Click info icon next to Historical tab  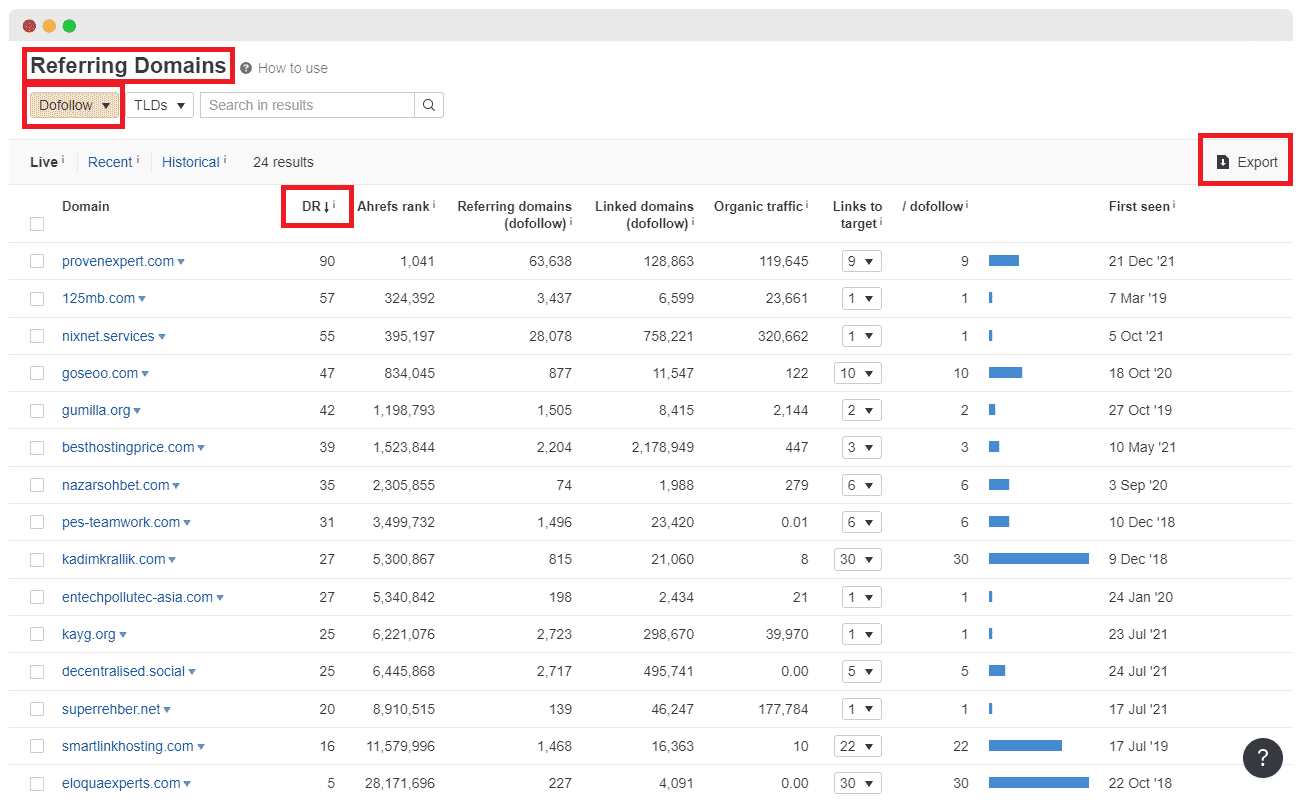(x=225, y=160)
